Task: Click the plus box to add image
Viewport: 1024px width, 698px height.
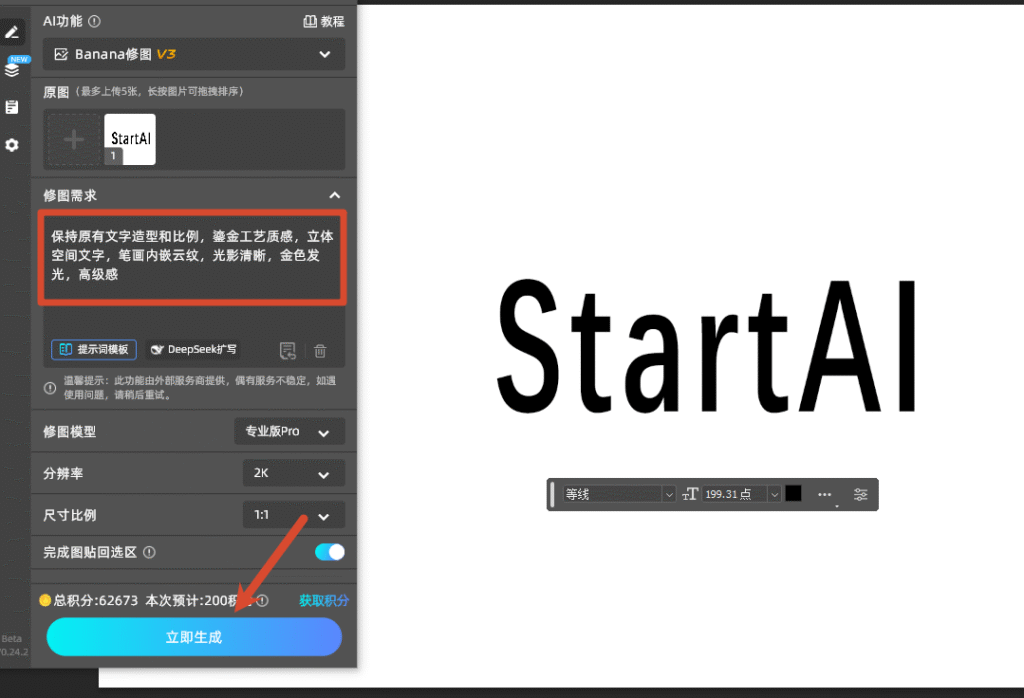Action: coord(74,140)
